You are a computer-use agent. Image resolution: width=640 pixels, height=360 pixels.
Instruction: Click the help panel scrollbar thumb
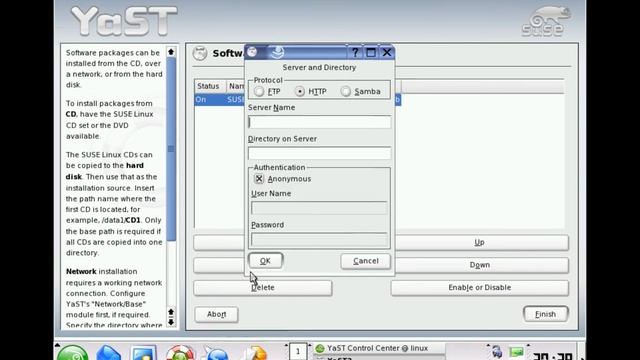pos(171,149)
